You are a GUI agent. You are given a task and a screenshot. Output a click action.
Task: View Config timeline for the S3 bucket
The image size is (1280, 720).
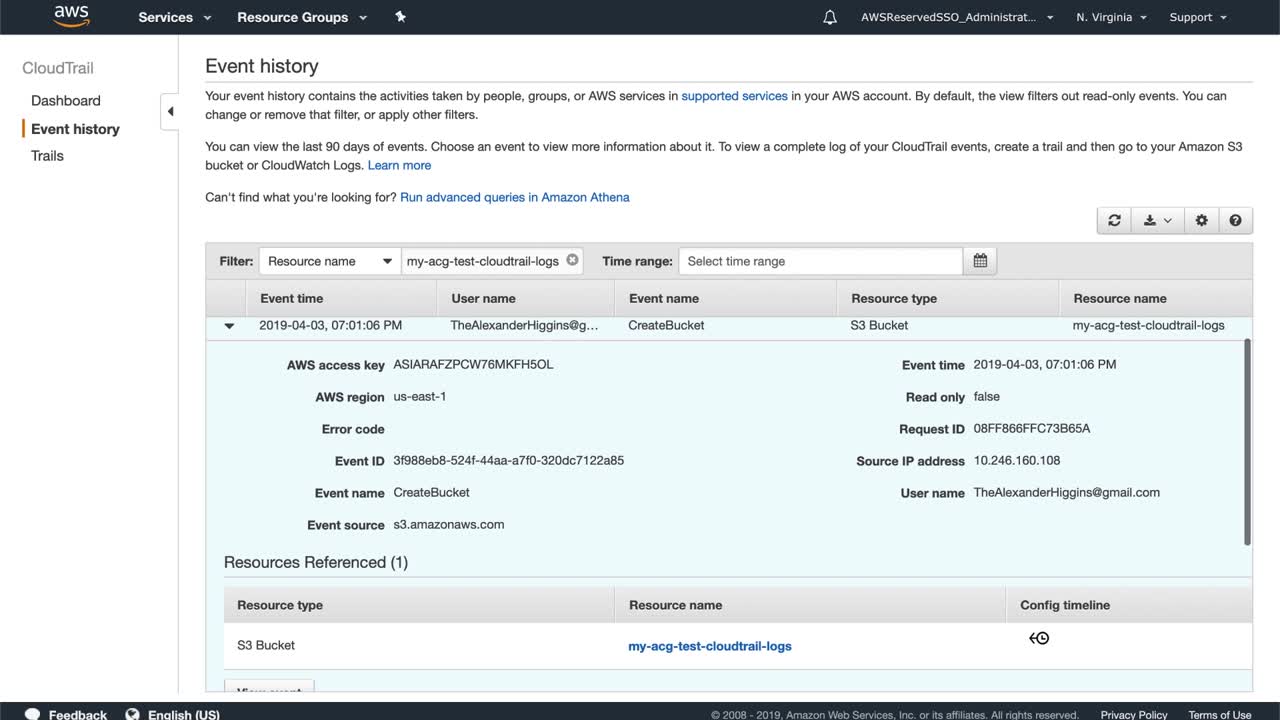pyautogui.click(x=1039, y=638)
